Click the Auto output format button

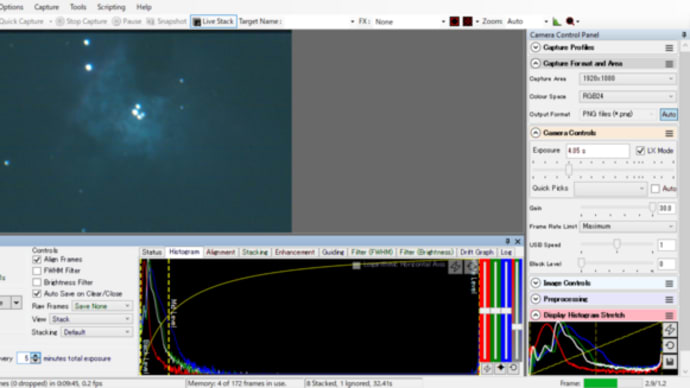coord(668,114)
